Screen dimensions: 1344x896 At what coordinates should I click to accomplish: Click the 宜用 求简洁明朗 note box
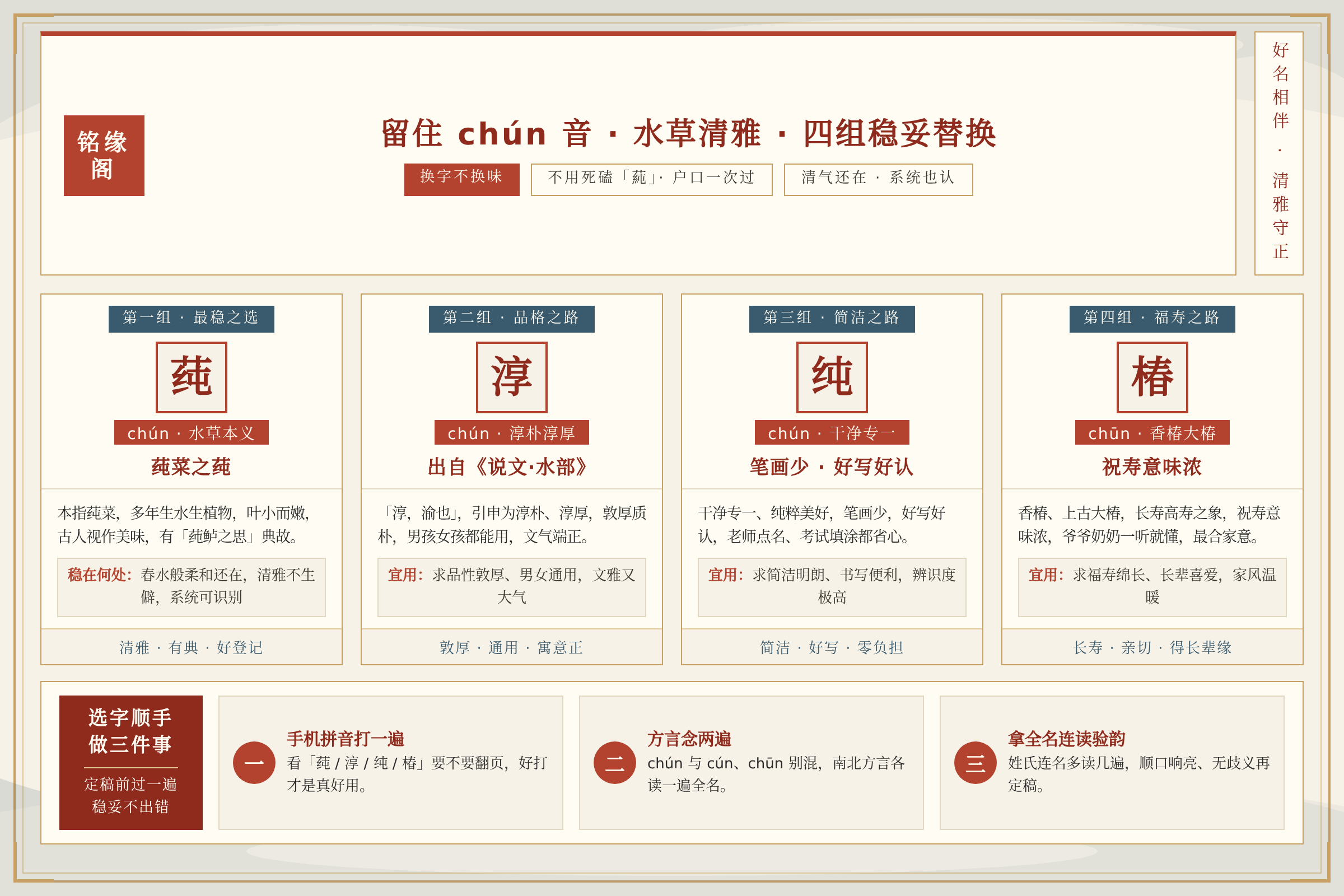[832, 587]
